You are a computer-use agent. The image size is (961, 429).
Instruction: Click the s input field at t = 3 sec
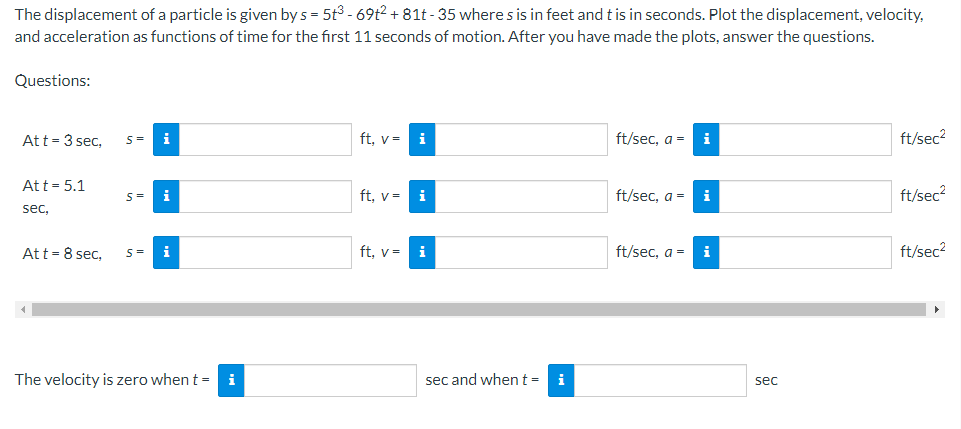tap(265, 140)
